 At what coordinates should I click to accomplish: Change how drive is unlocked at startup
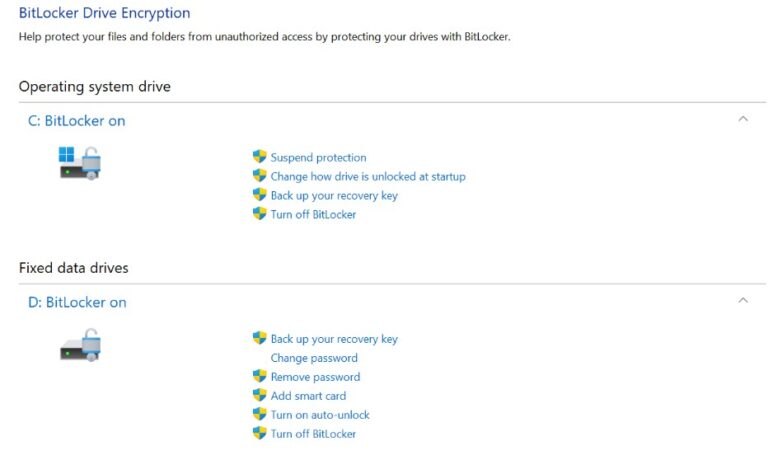368,177
